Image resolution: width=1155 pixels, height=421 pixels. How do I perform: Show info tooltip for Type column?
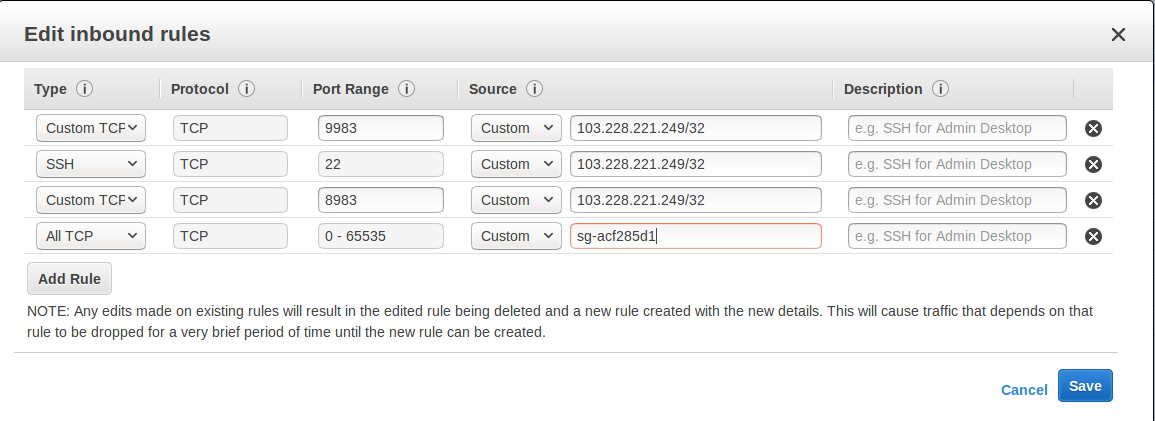point(84,89)
